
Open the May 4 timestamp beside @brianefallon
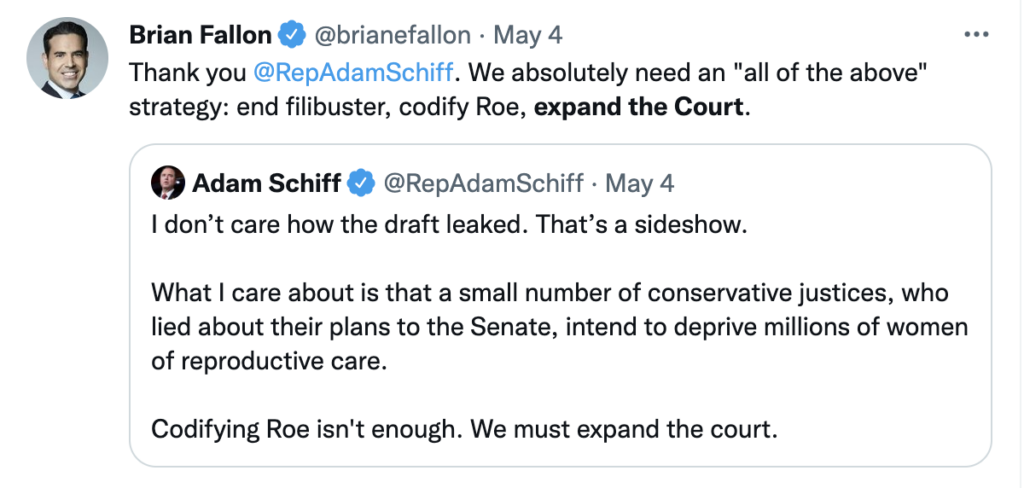528,35
